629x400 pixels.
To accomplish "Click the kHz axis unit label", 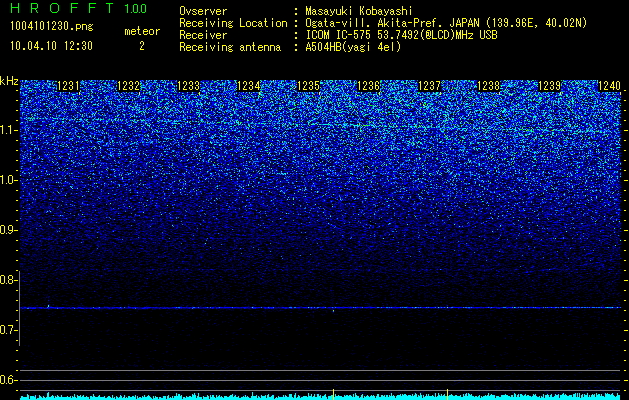I will [9, 81].
